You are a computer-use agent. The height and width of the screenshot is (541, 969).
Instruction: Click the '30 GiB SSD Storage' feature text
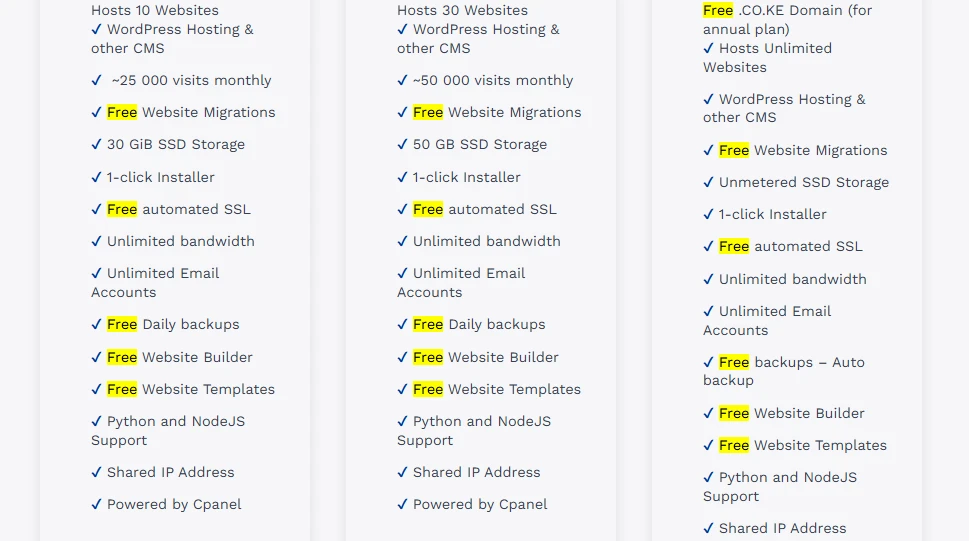tap(176, 145)
